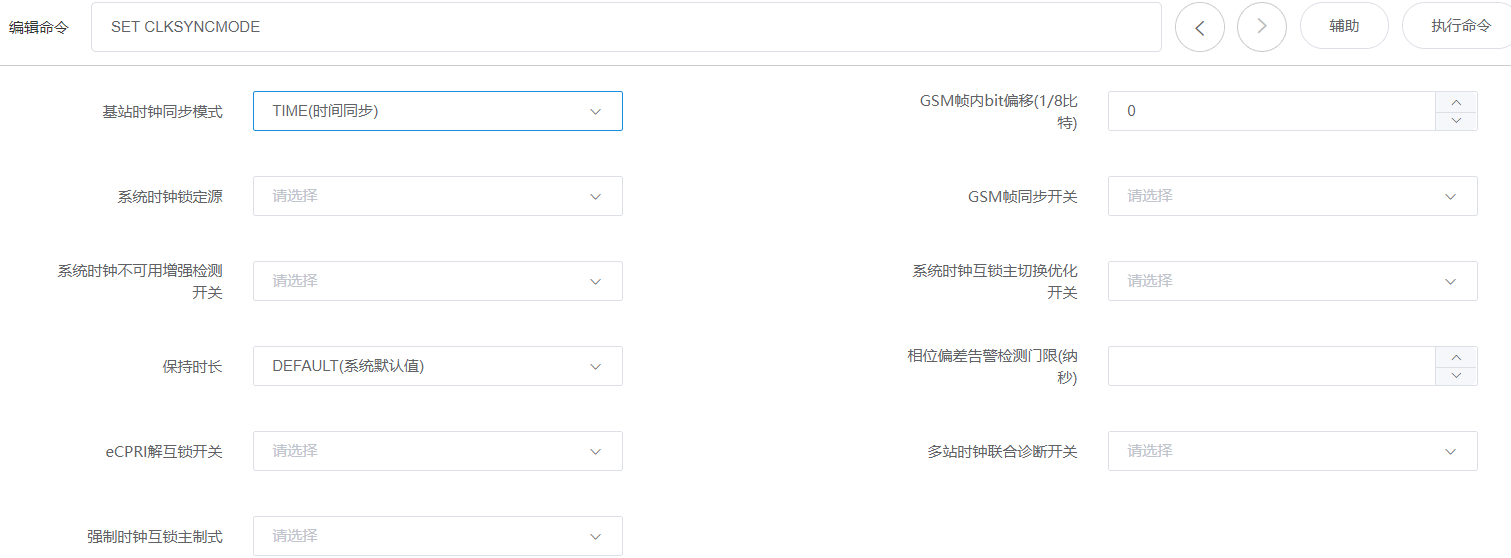Open the 强制时钟互锁主制式 dropdown
The width and height of the screenshot is (1511, 558).
coord(438,536)
